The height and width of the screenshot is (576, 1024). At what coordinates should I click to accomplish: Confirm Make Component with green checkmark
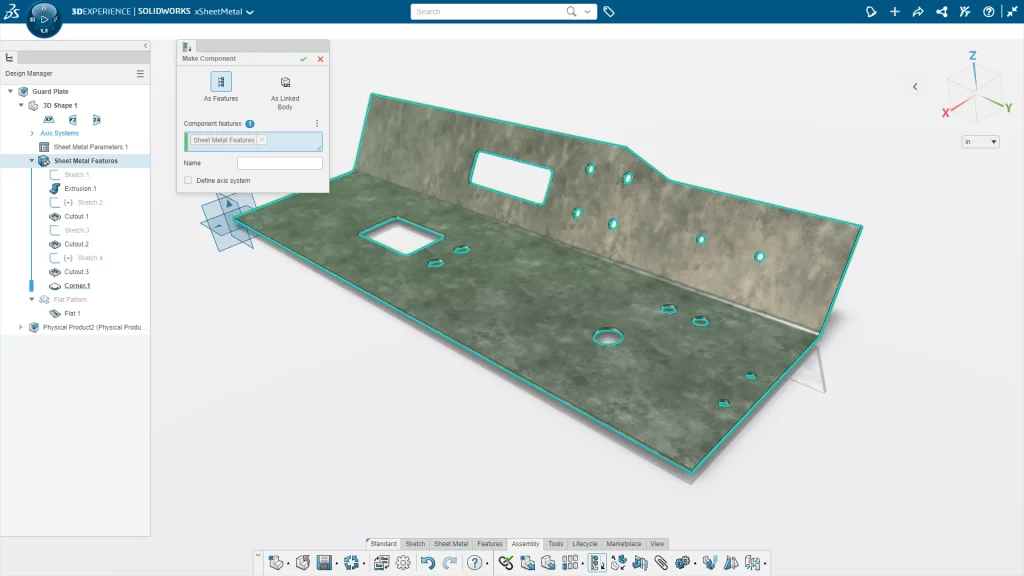click(x=303, y=59)
